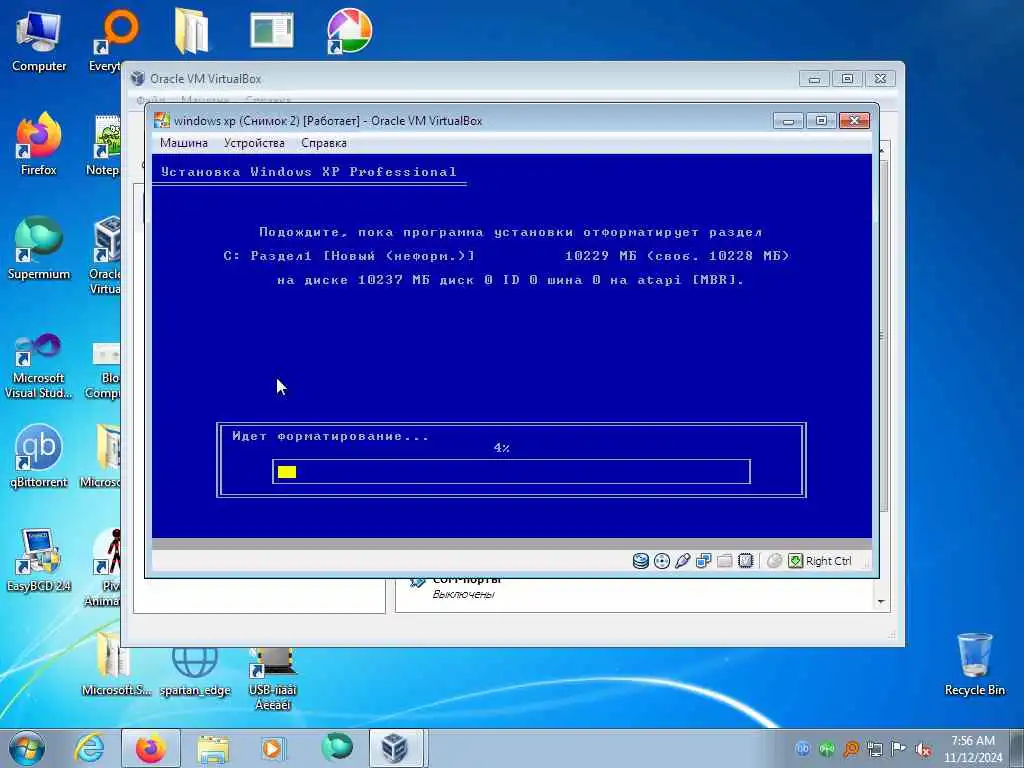Select the Picasa desktop shortcut icon
The width and height of the screenshot is (1024, 768).
tap(349, 31)
